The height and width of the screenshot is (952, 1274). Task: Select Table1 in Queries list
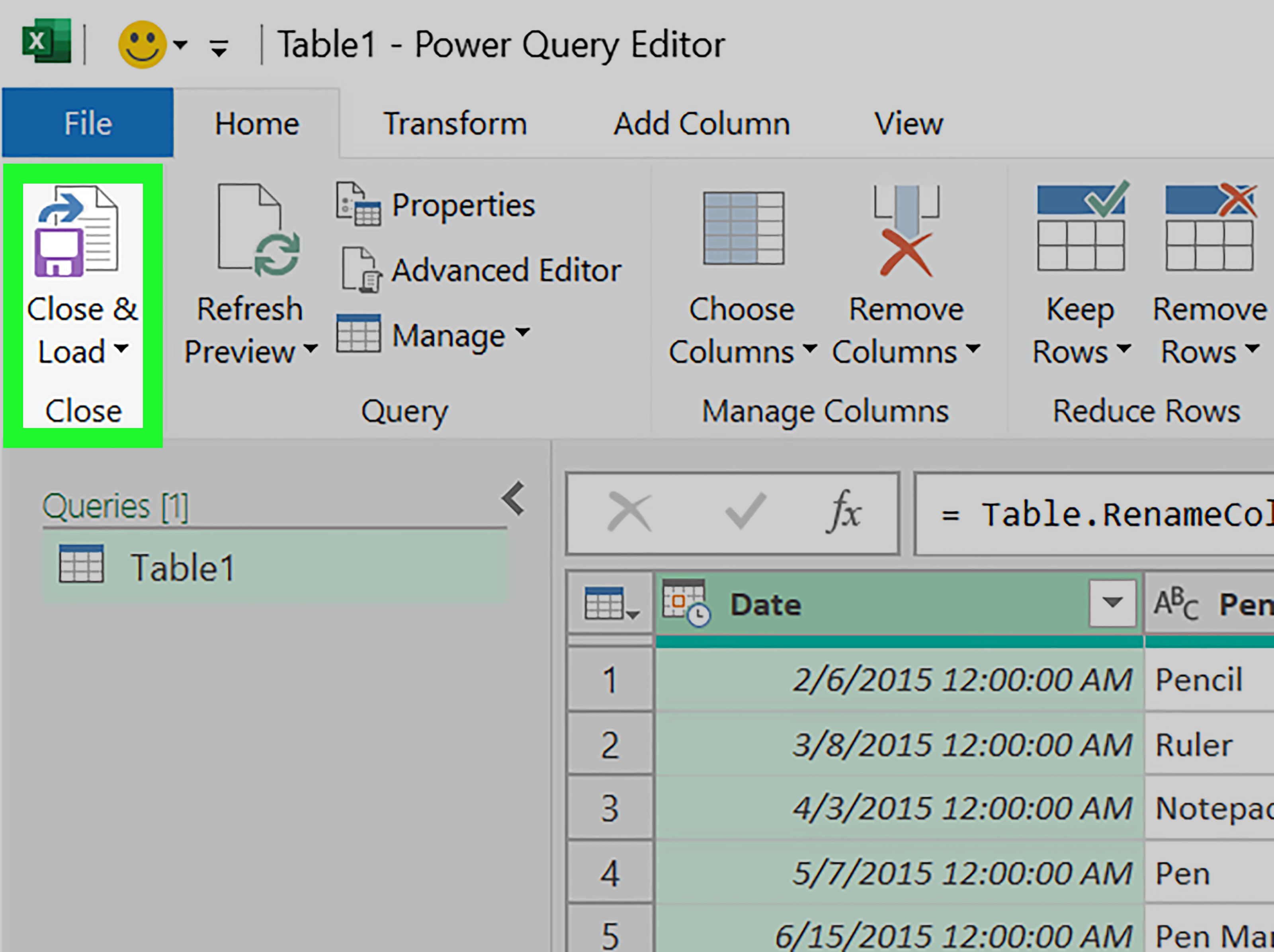tap(182, 568)
